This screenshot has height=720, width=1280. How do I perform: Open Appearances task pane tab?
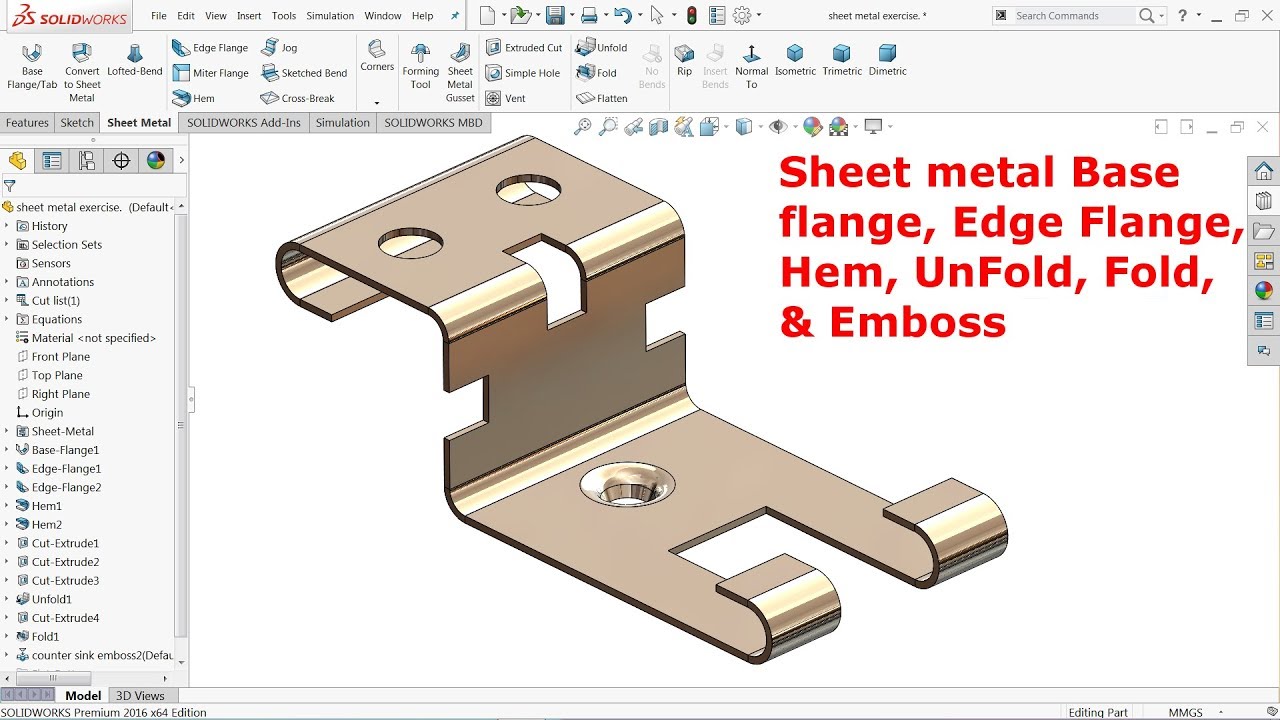[1264, 291]
